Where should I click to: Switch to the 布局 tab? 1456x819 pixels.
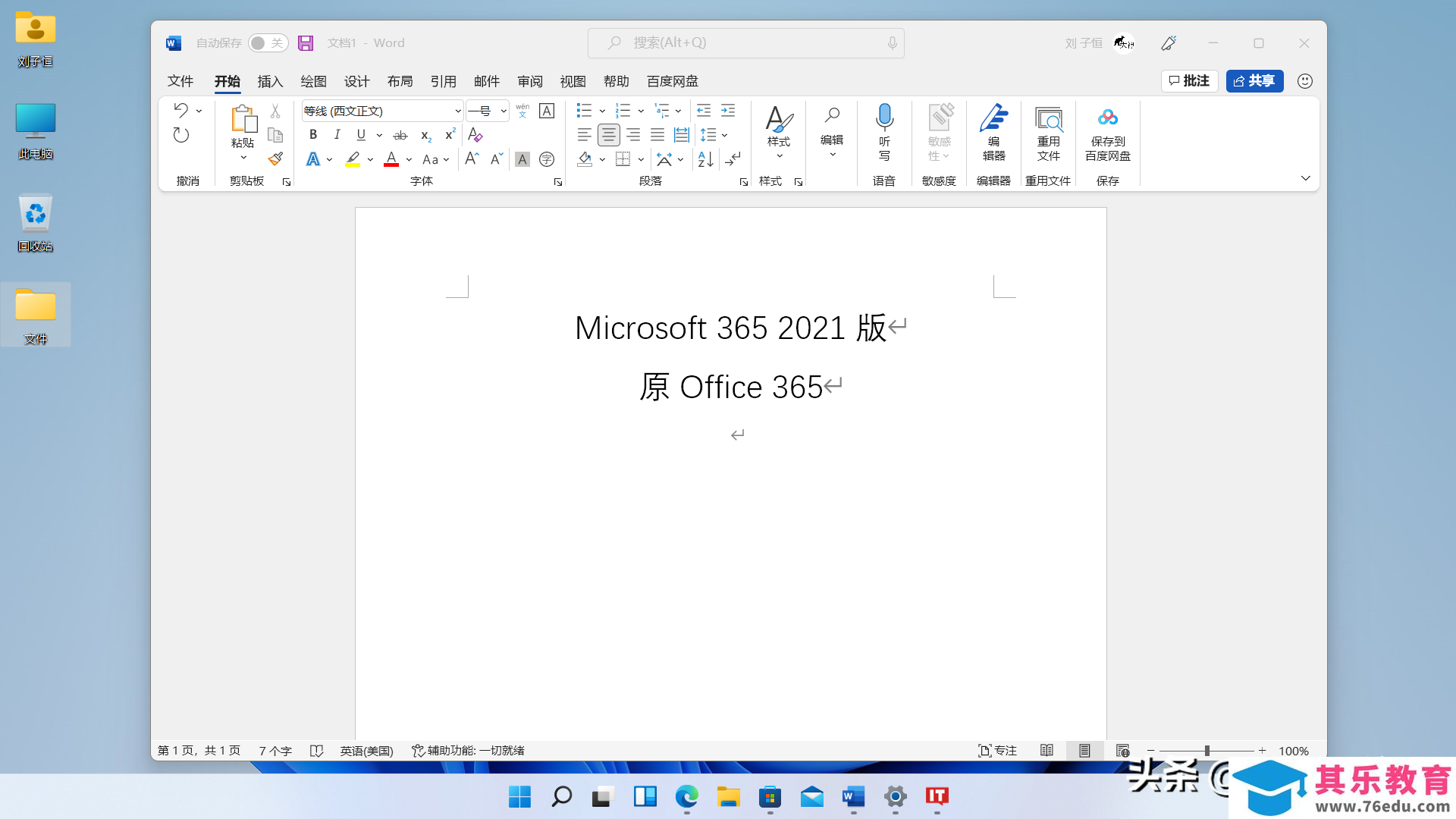point(400,81)
